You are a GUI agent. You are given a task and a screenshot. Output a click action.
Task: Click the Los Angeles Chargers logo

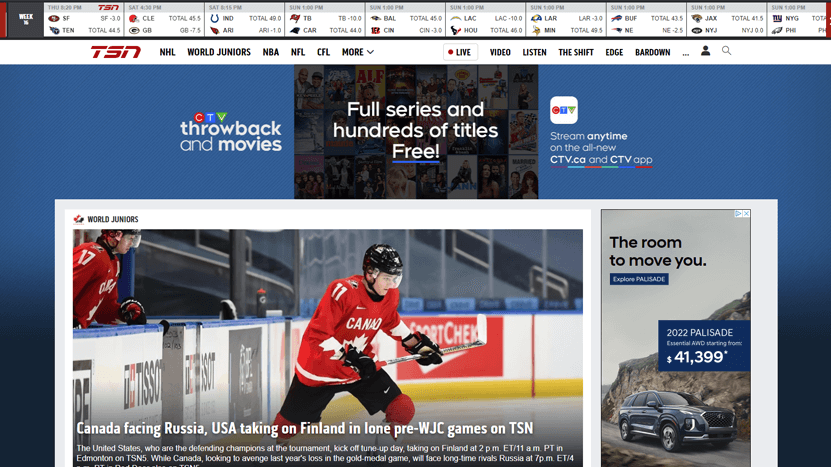click(456, 19)
